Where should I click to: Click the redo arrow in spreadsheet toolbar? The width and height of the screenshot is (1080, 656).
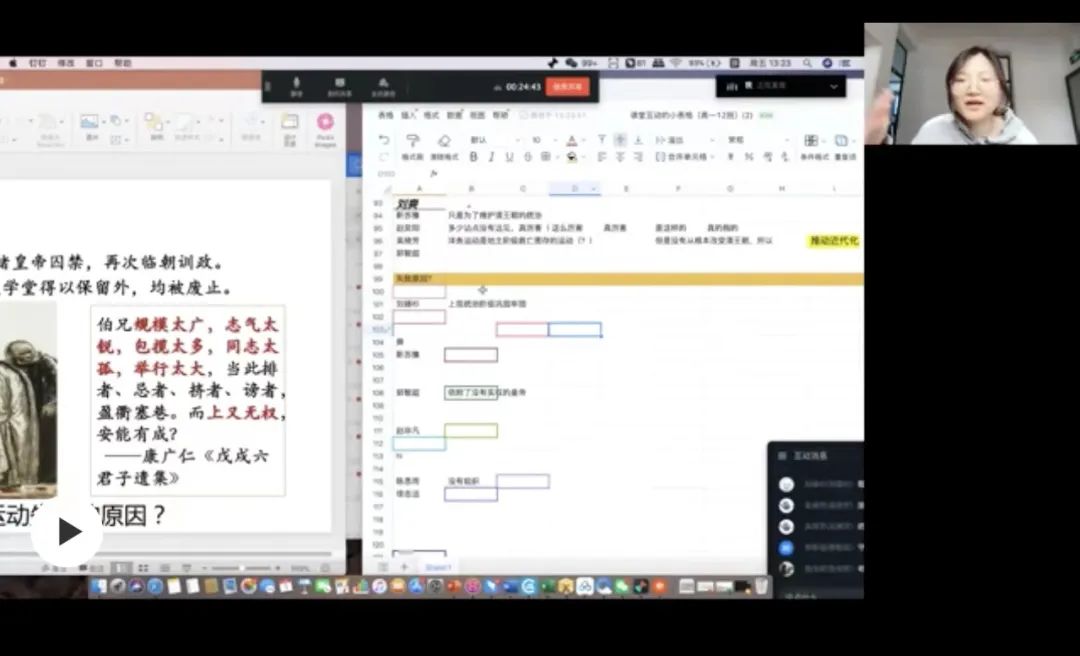click(384, 157)
